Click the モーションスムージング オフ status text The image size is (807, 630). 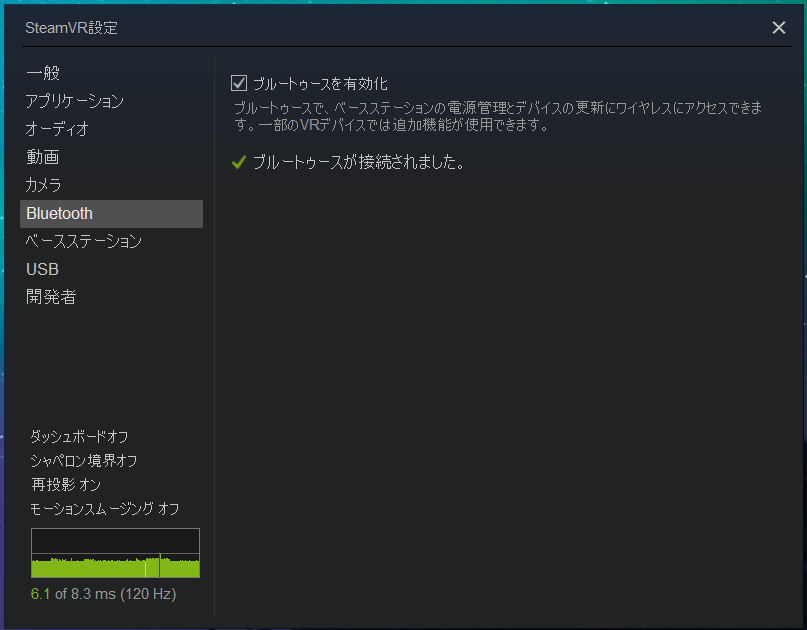pyautogui.click(x=104, y=509)
